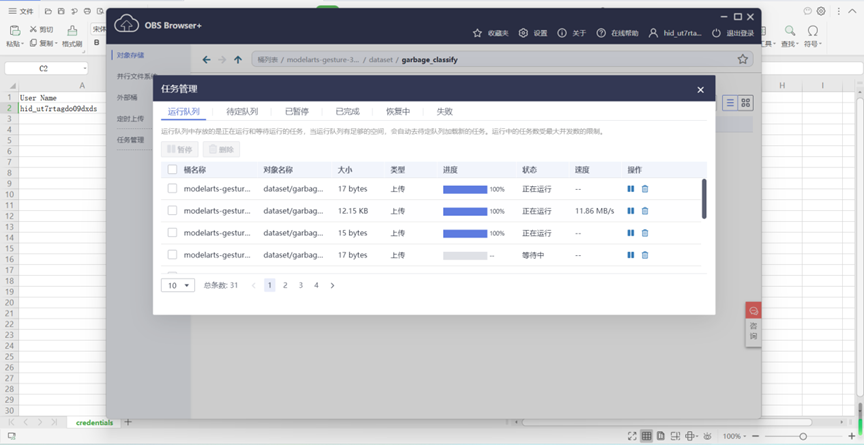864x445 pixels.
Task: Select the 运行队列 running queue tab
Action: point(183,111)
